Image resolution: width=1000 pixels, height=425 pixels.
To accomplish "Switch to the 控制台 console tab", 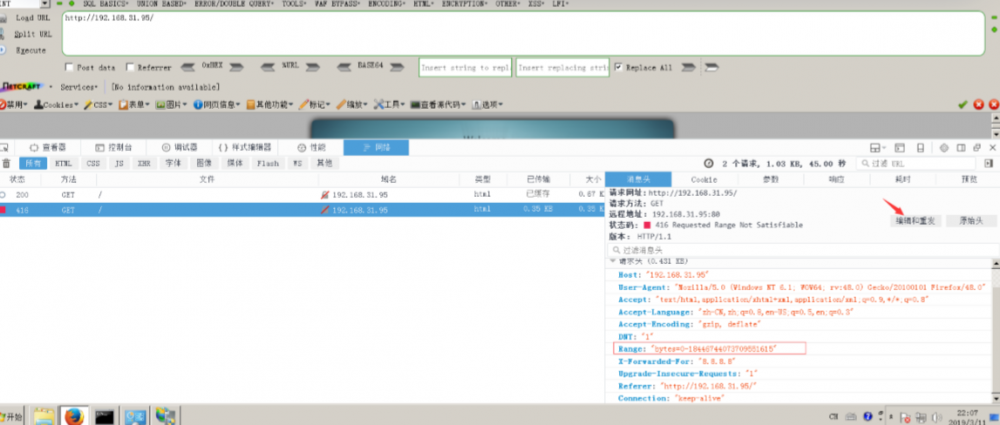I will (114, 147).
